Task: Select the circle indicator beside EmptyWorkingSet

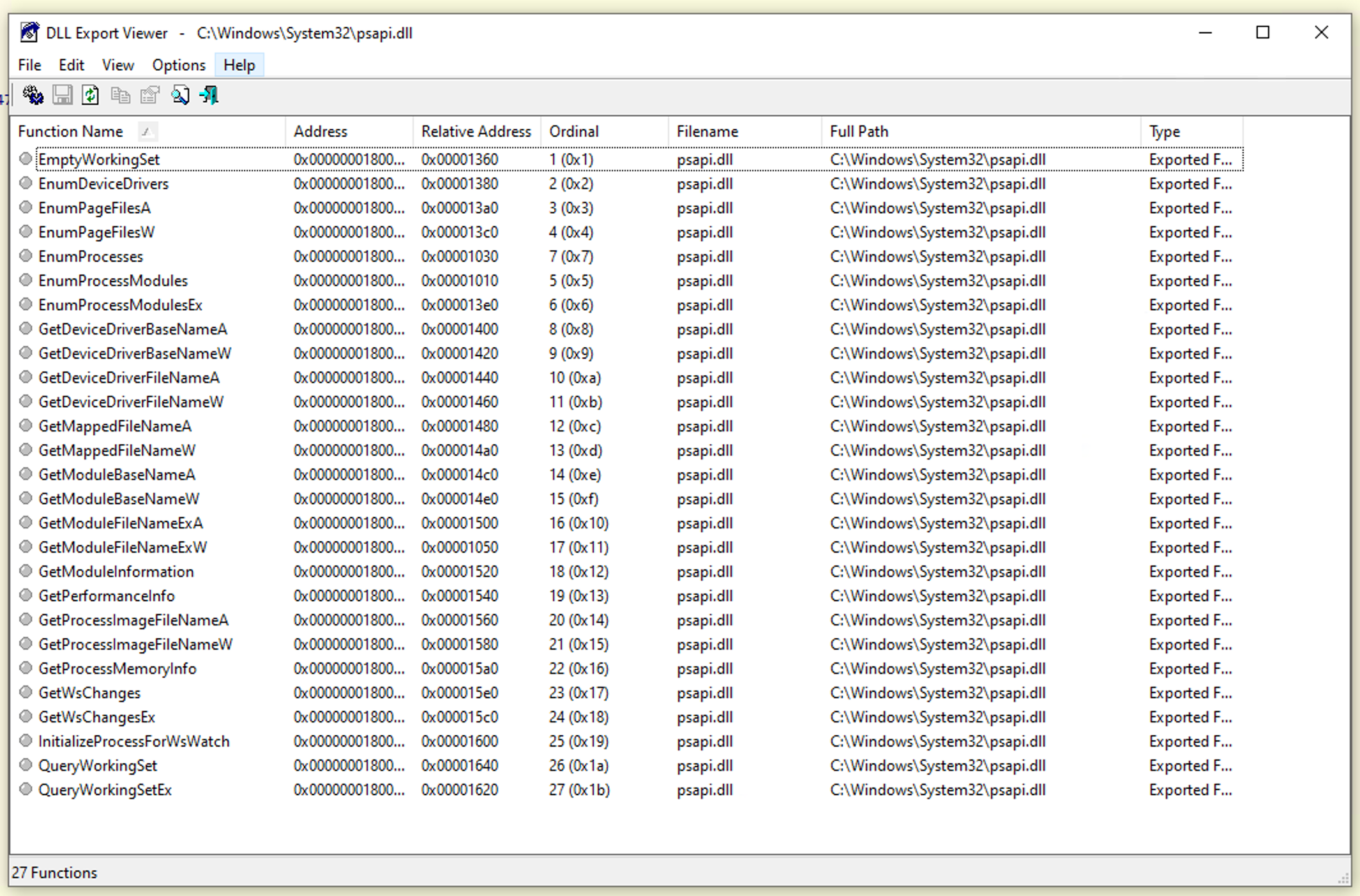Action: coord(26,159)
